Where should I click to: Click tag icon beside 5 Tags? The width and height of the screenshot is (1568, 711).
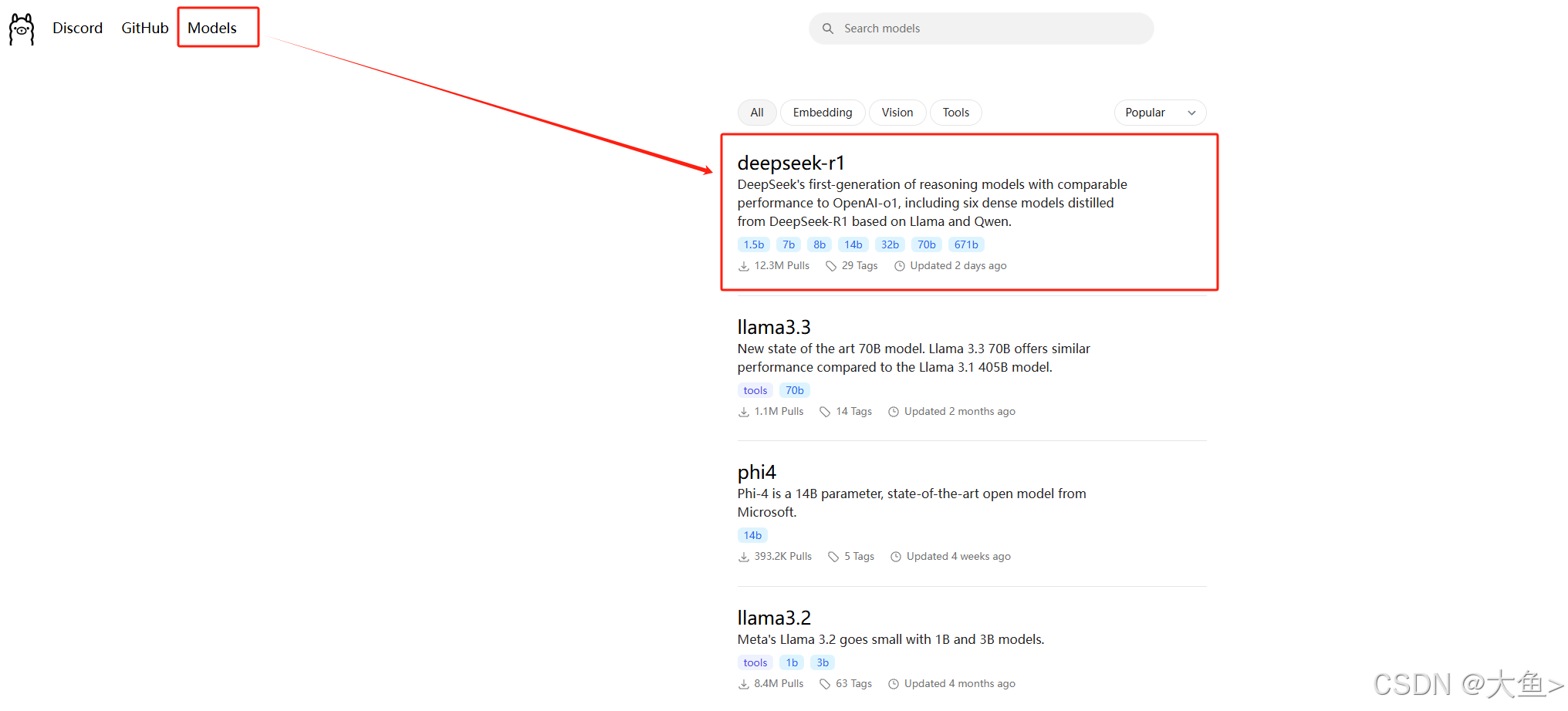[833, 557]
